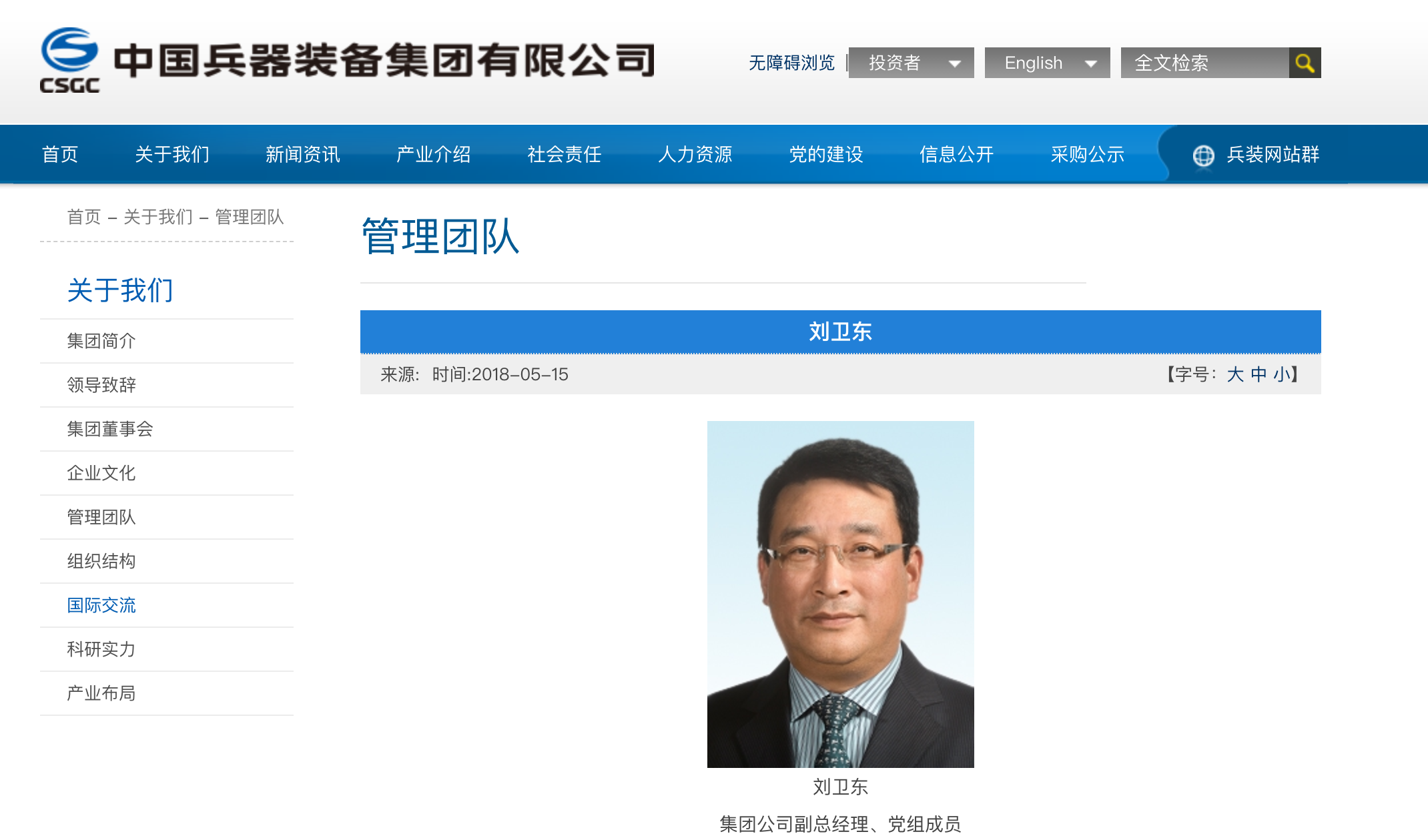Open 产业布局 sidebar entry

point(101,693)
